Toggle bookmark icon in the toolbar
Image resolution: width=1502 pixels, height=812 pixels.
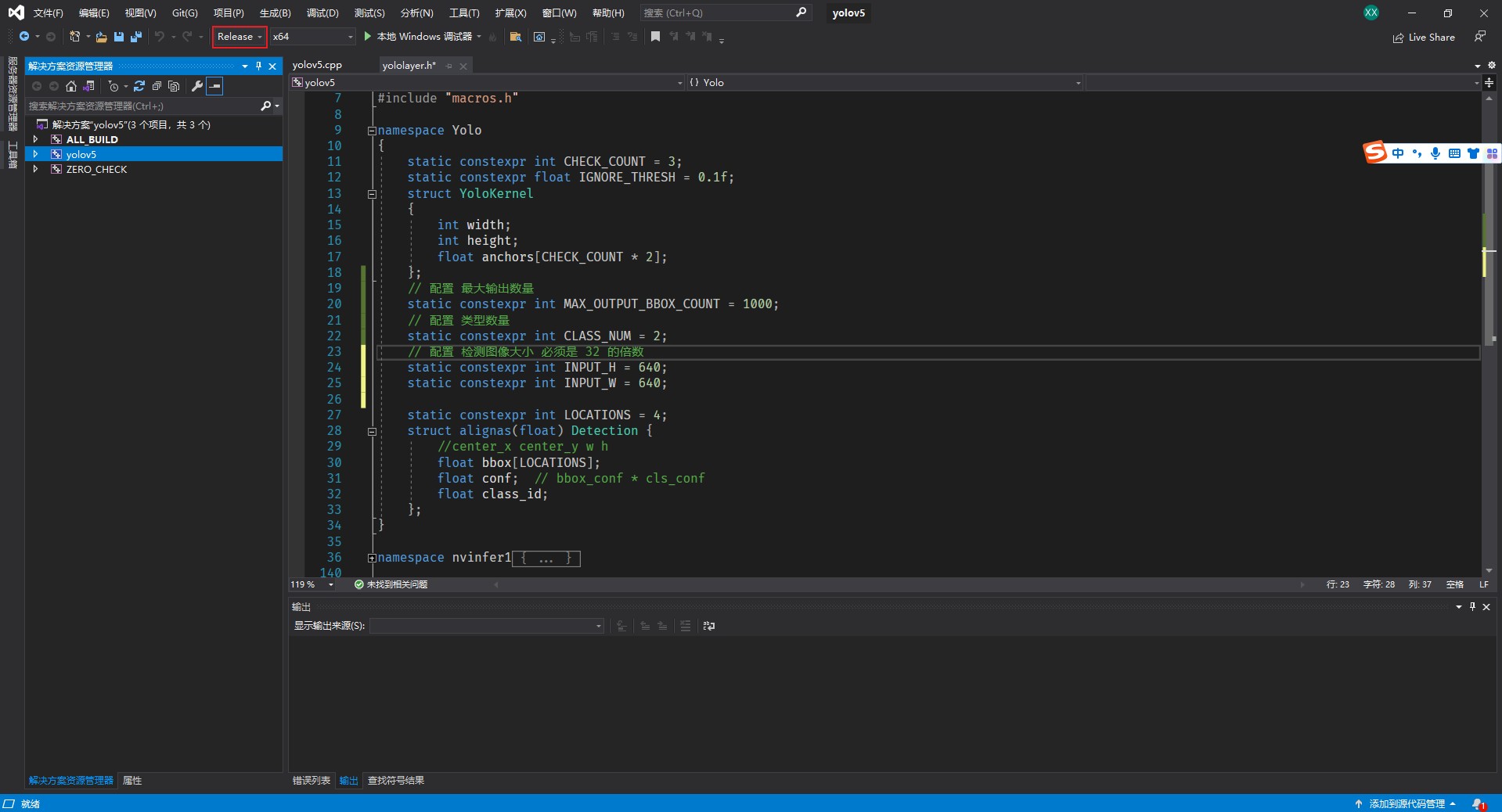[x=656, y=37]
